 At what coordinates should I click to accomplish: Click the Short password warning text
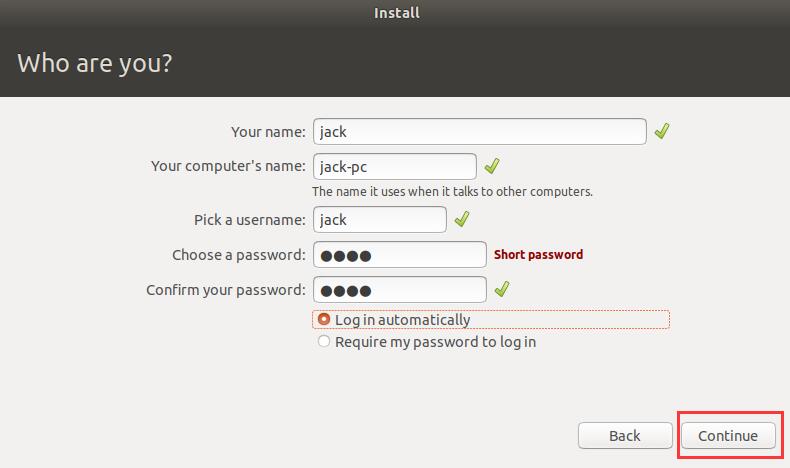click(x=538, y=255)
